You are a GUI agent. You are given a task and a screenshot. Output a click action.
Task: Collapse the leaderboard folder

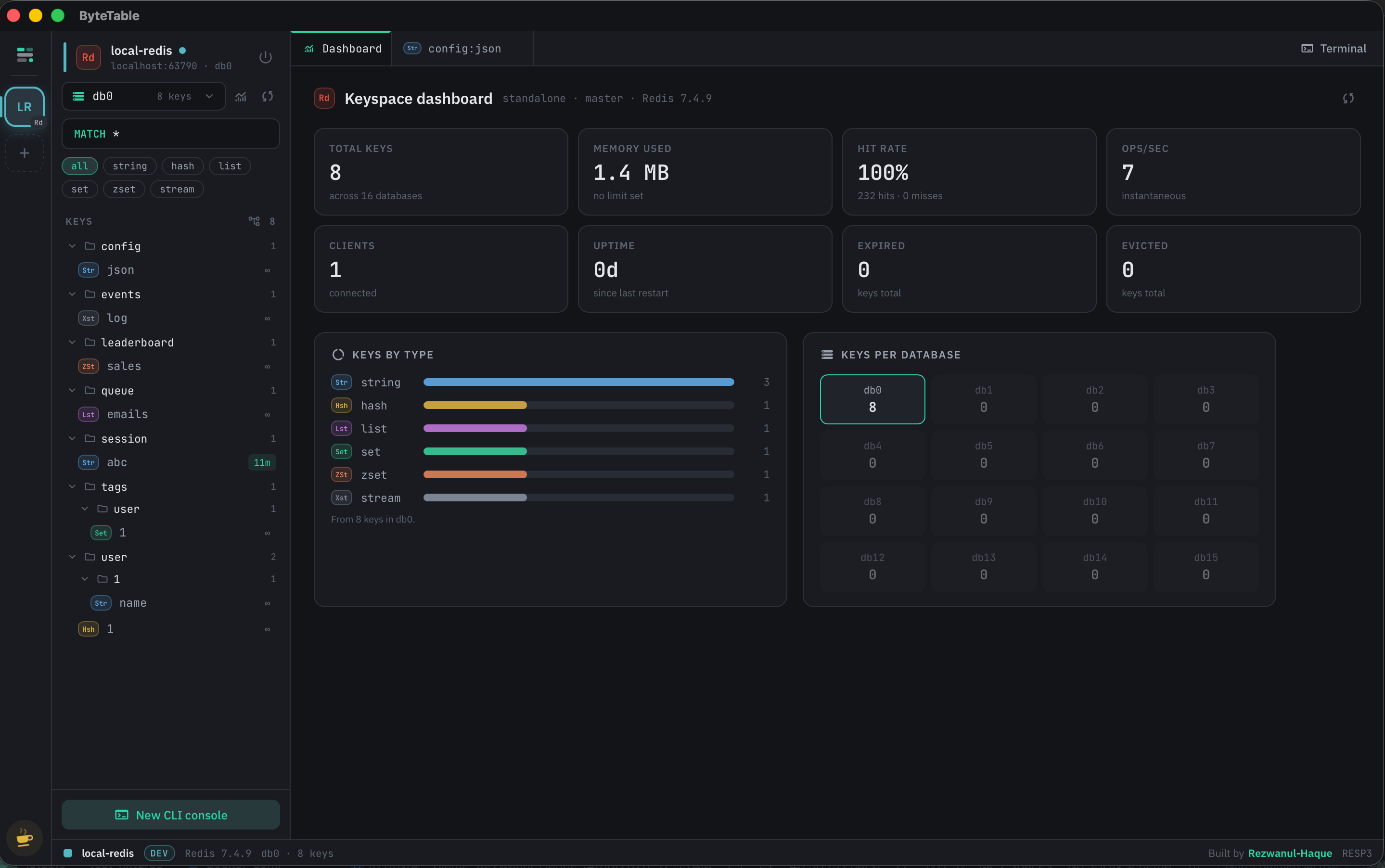click(x=72, y=342)
